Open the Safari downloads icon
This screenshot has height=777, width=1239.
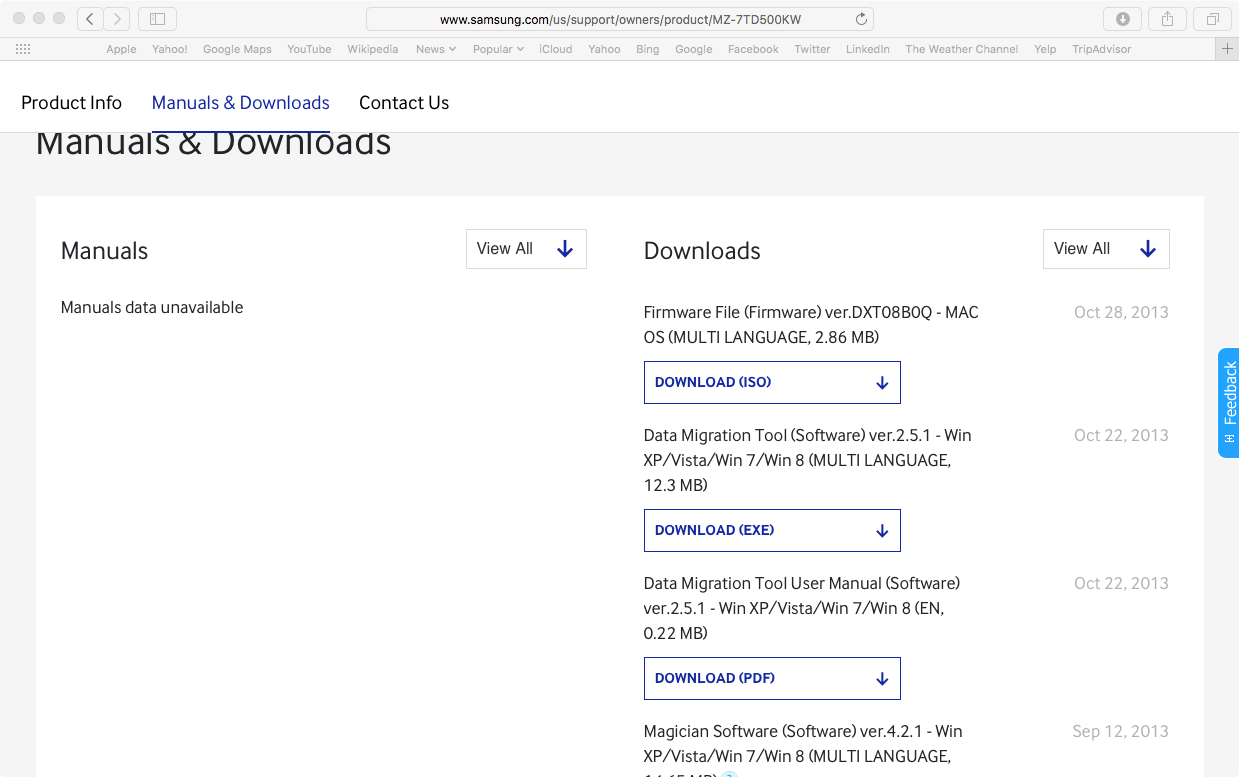point(1123,19)
